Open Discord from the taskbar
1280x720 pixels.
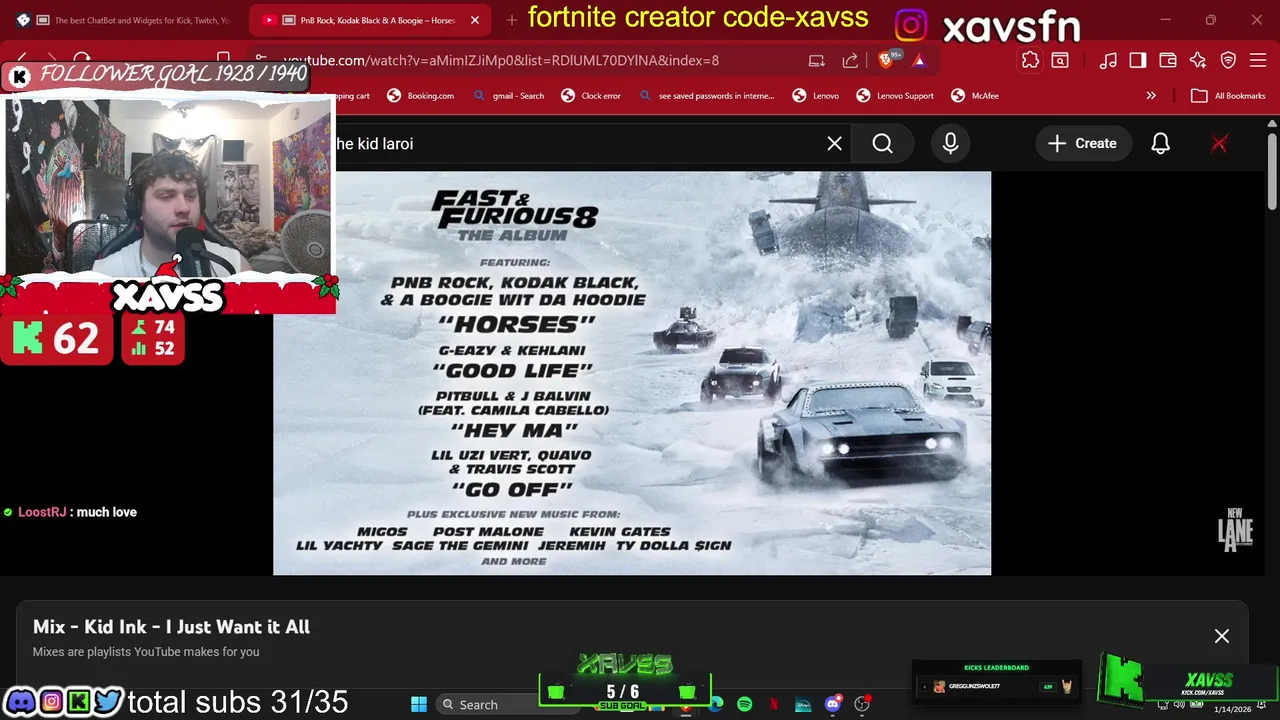pyautogui.click(x=832, y=704)
